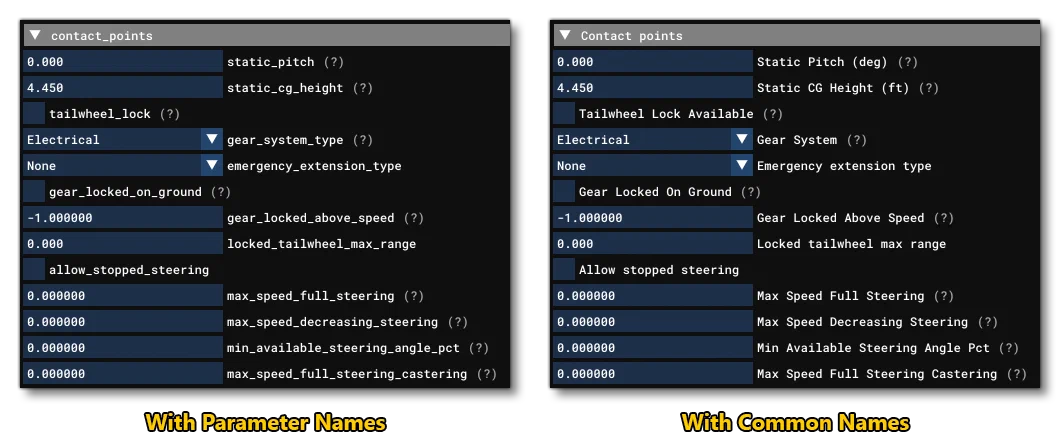The height and width of the screenshot is (448, 1060).
Task: Click the help (?) next to max_speed_decreasing_steering
Action: [x=458, y=322]
